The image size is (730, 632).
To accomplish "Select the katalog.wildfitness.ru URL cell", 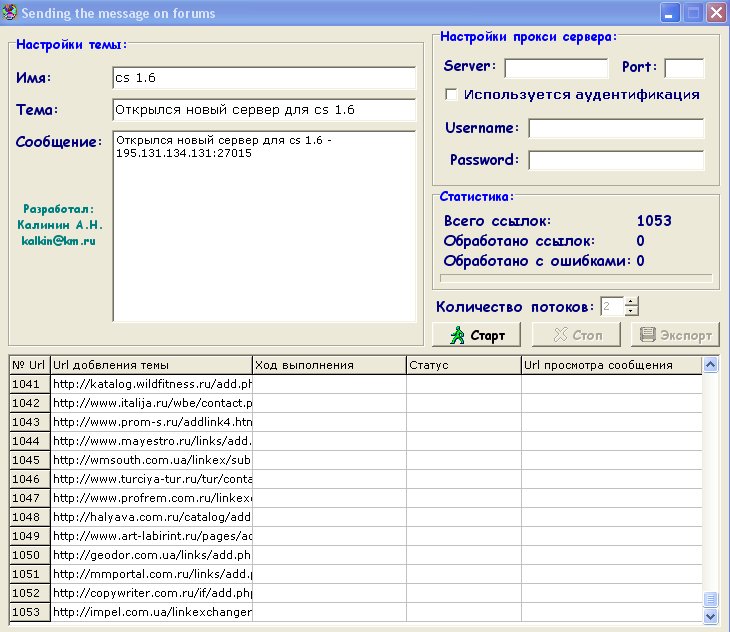I will (151, 384).
